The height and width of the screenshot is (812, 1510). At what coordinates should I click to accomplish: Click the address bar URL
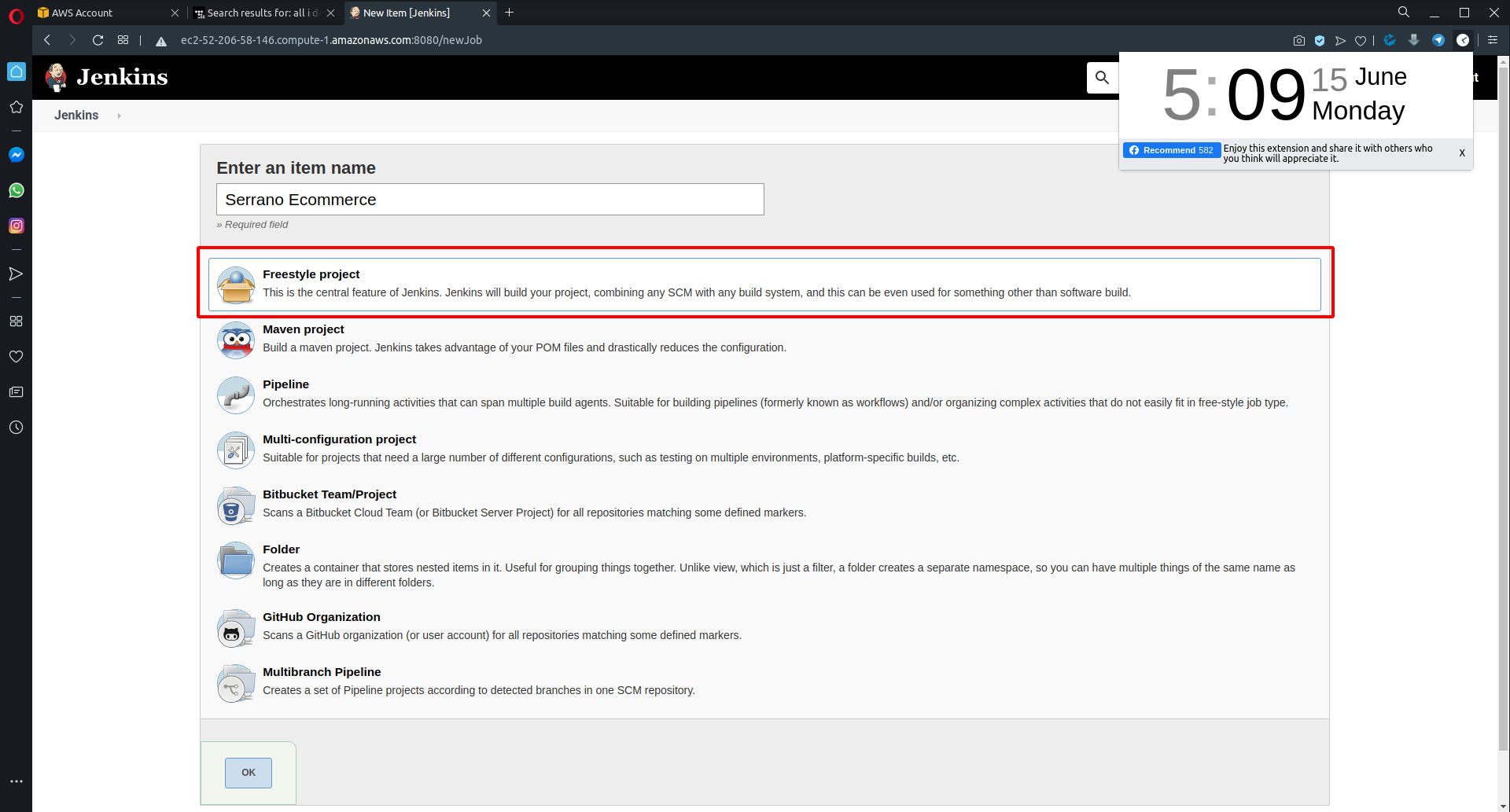click(x=331, y=40)
